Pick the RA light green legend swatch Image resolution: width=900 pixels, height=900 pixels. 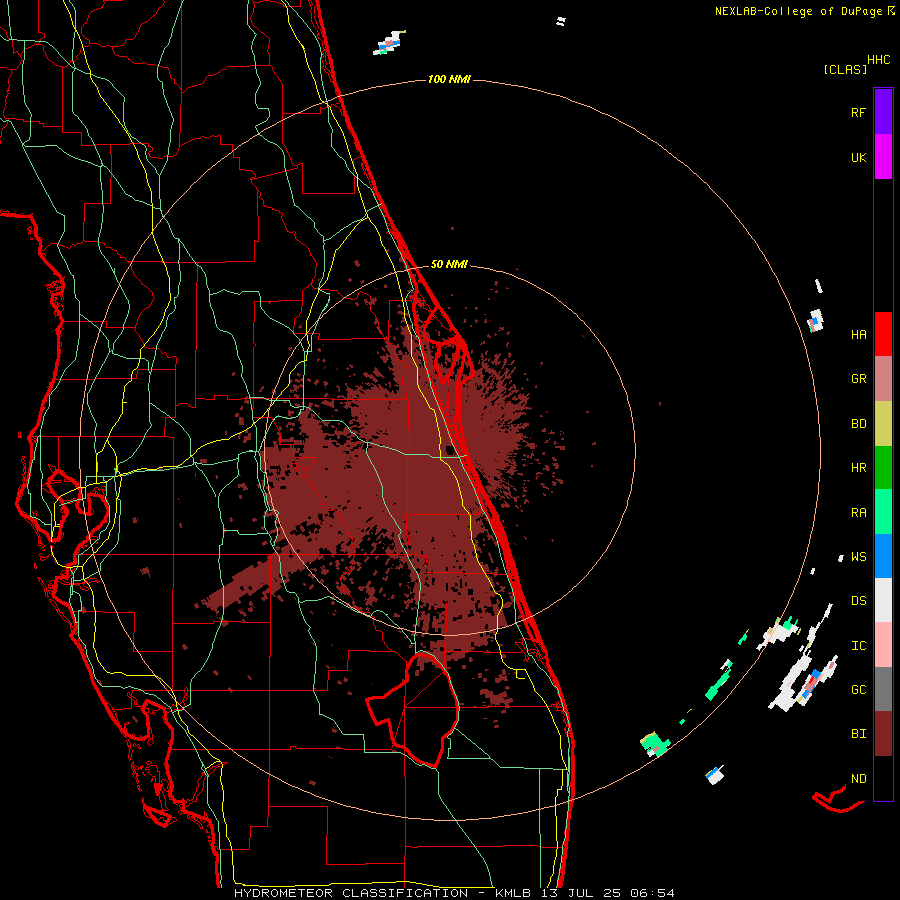(883, 512)
